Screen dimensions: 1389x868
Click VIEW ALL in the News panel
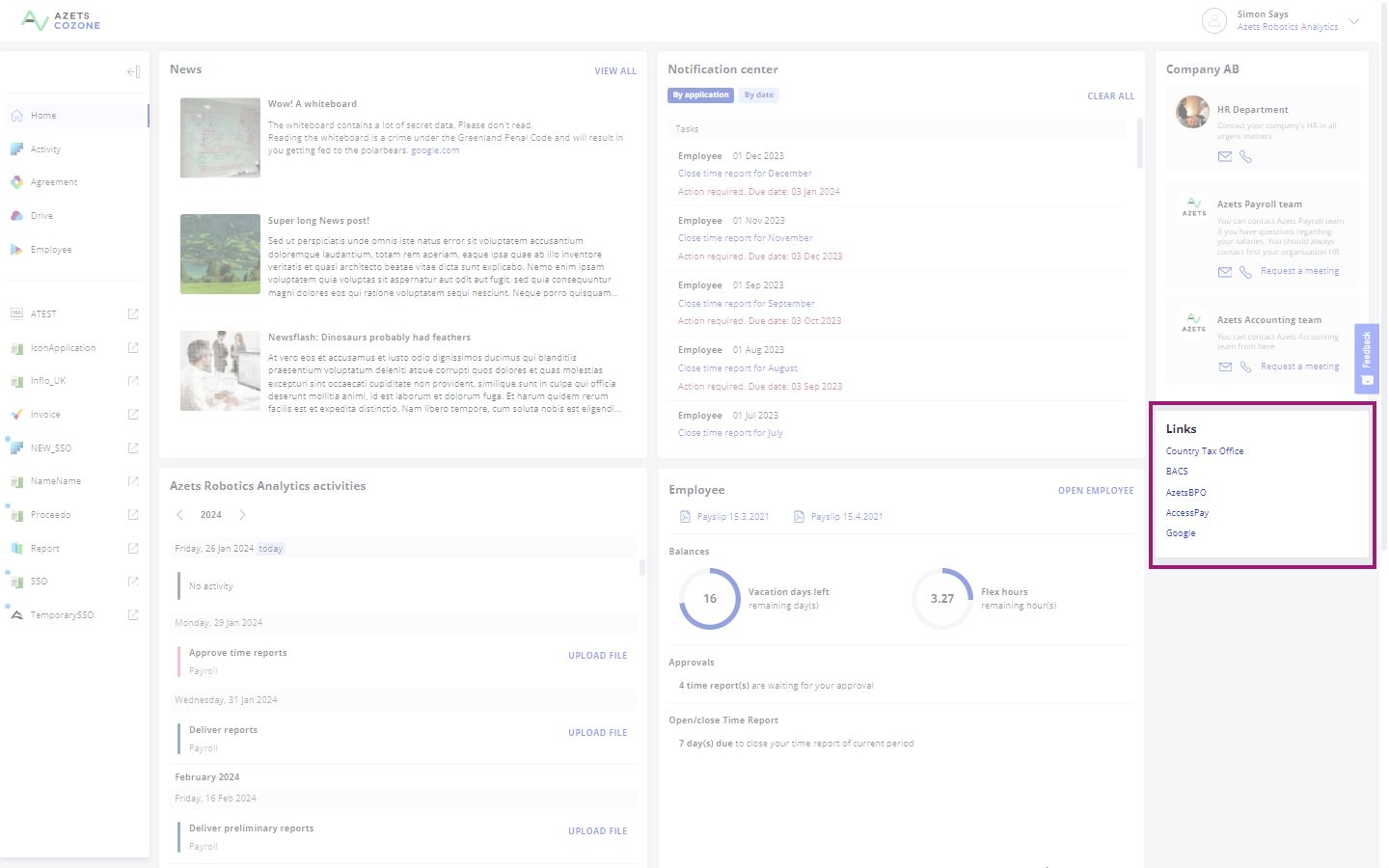pyautogui.click(x=615, y=70)
